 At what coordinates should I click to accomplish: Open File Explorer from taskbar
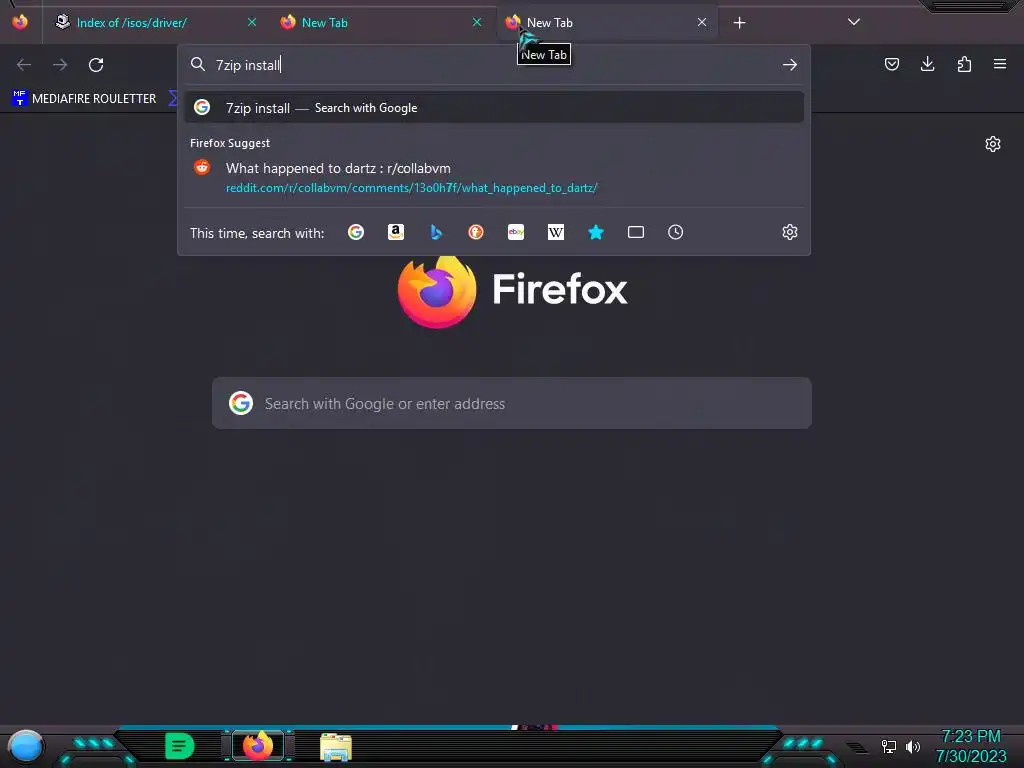coord(336,746)
